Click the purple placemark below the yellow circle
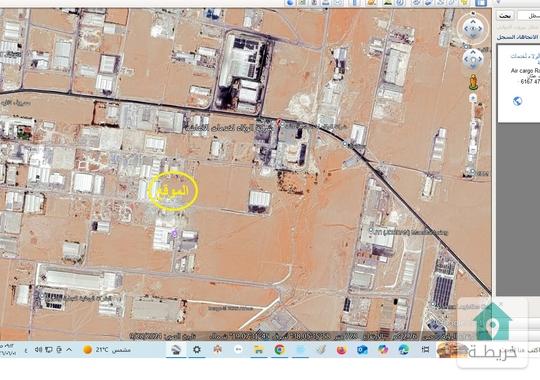The image size is (540, 380). [x=174, y=234]
